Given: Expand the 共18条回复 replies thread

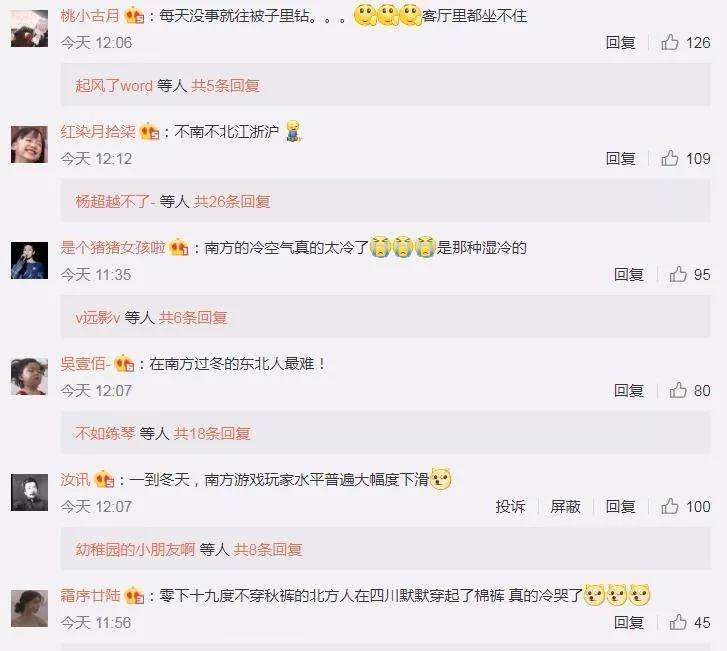Looking at the screenshot, I should 212,434.
